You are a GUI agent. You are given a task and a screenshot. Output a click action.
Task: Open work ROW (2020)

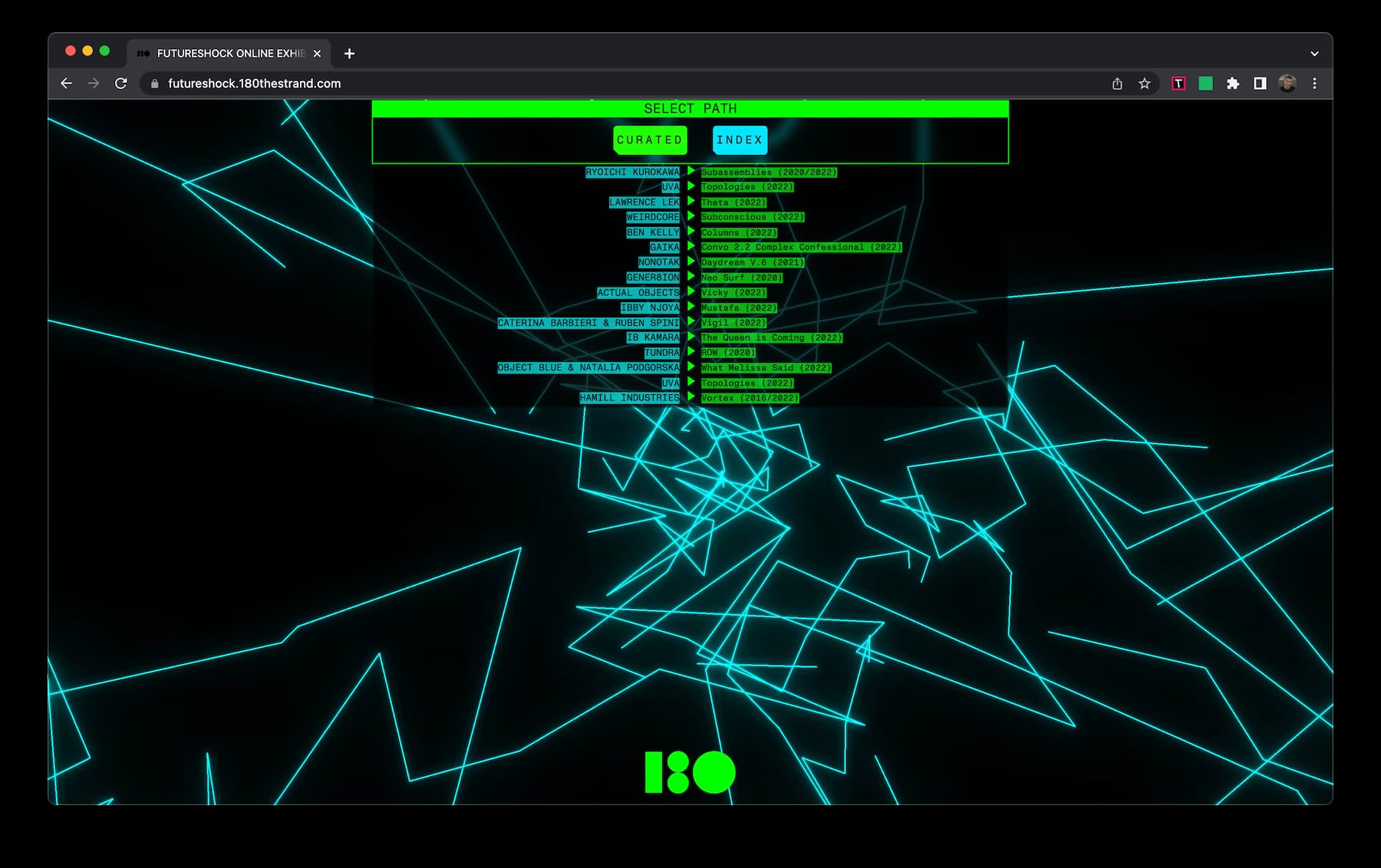(728, 353)
